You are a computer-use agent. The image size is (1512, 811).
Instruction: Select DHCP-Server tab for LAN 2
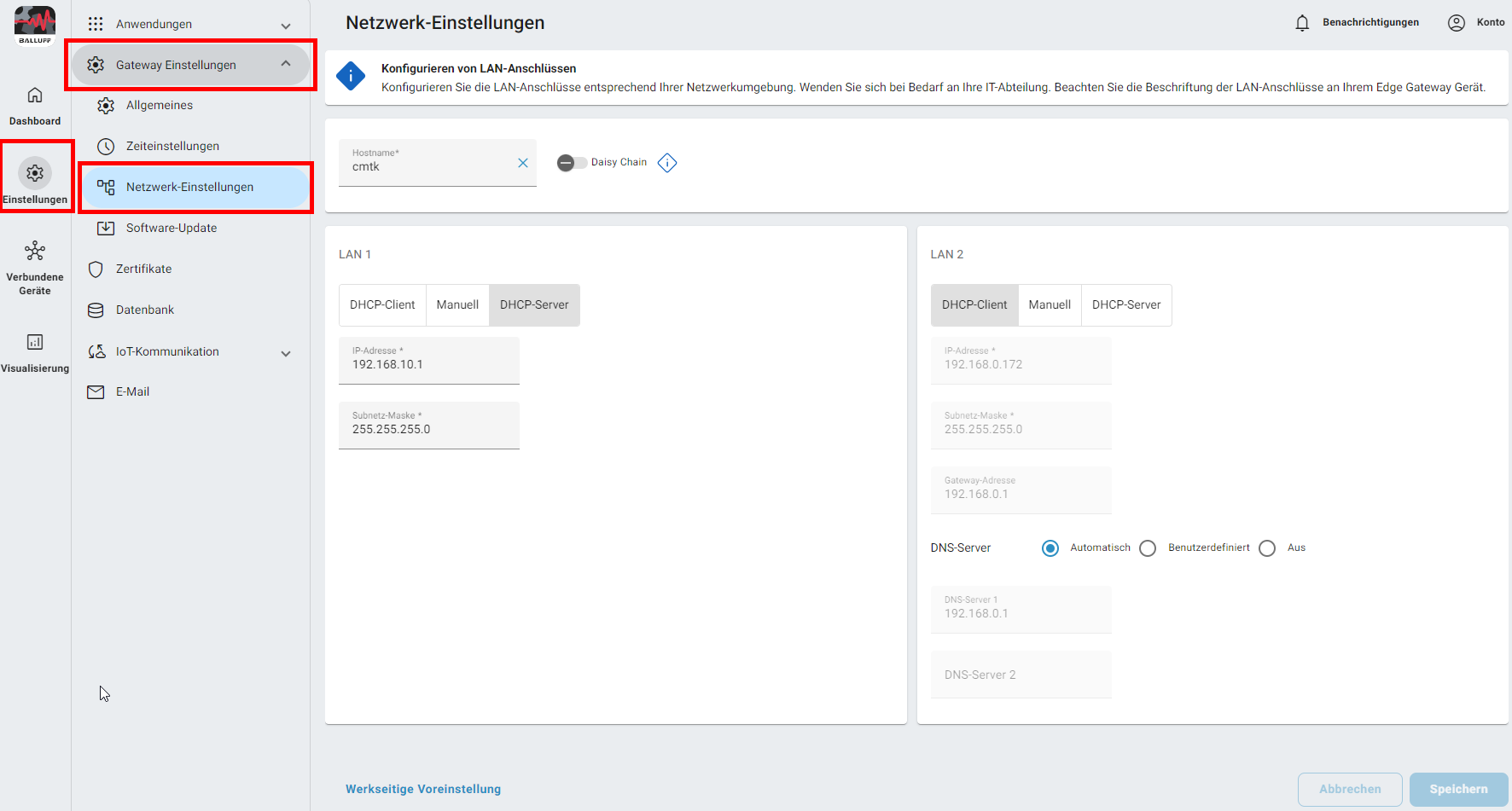(x=1125, y=305)
